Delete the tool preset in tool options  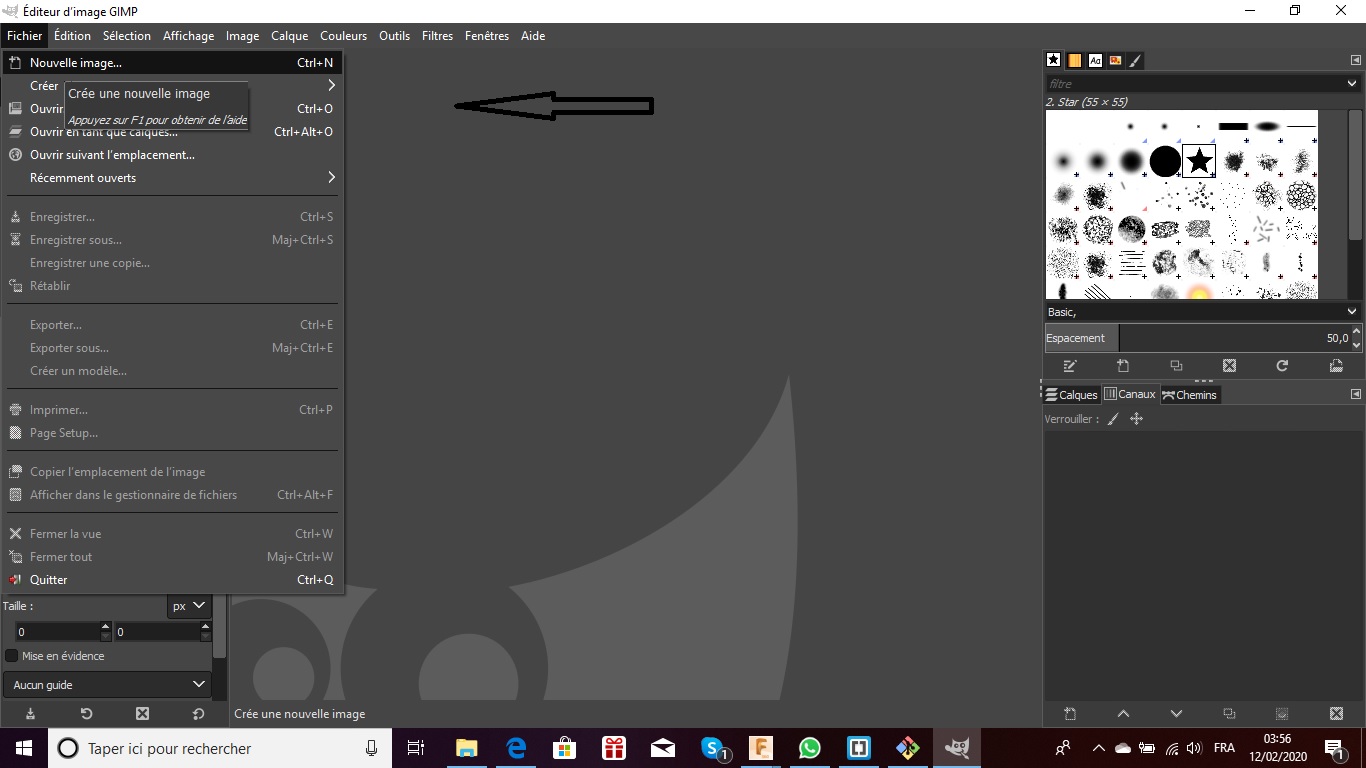(142, 713)
